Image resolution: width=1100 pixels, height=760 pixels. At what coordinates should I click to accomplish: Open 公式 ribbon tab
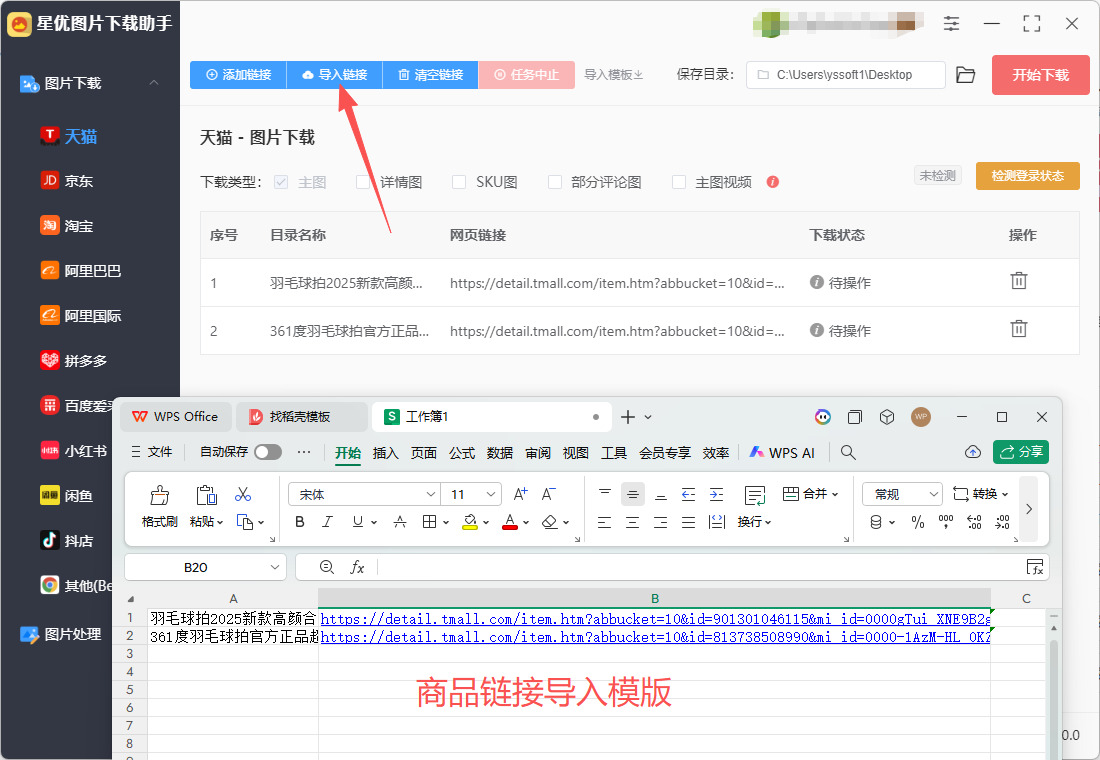[462, 453]
